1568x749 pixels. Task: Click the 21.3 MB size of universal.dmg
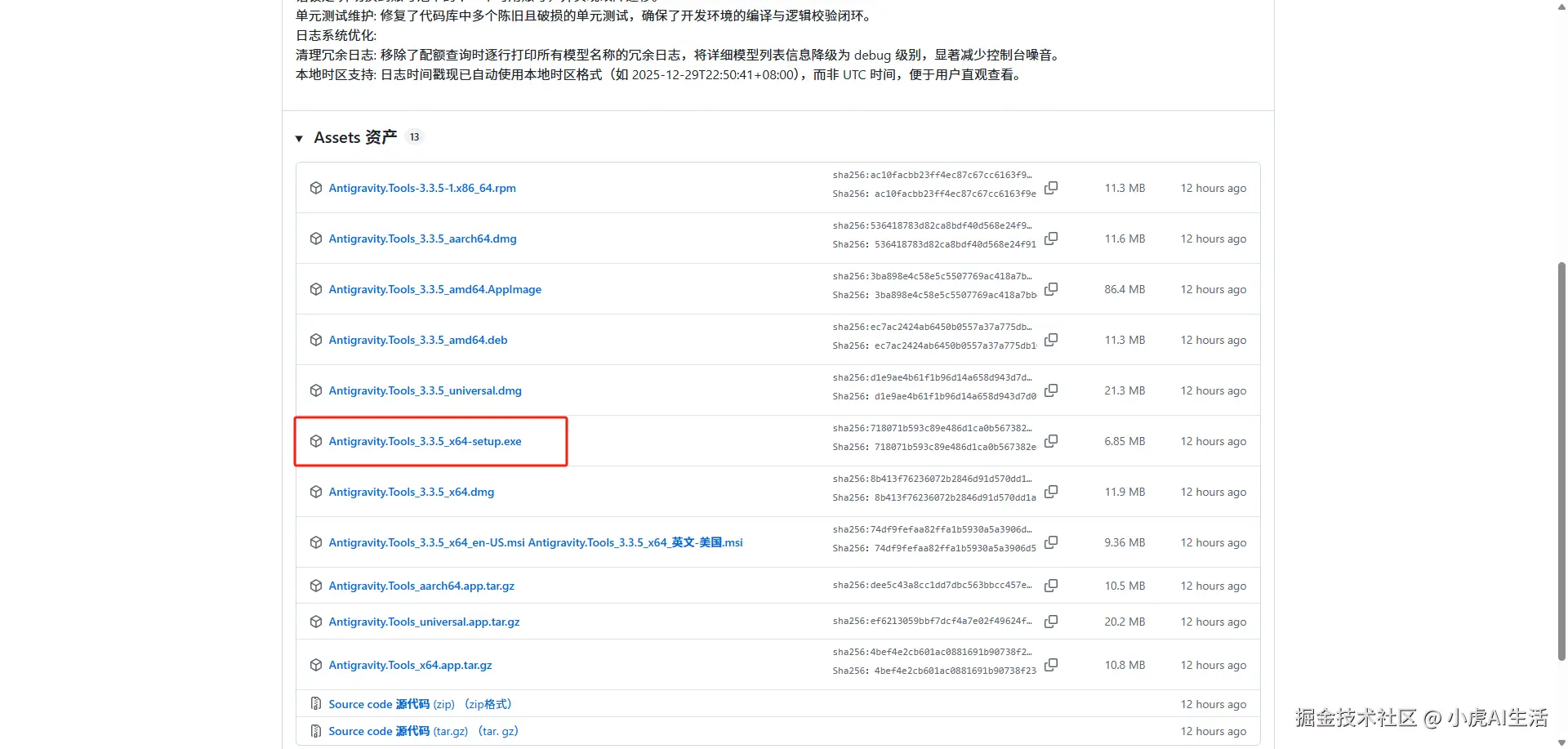[x=1125, y=390]
